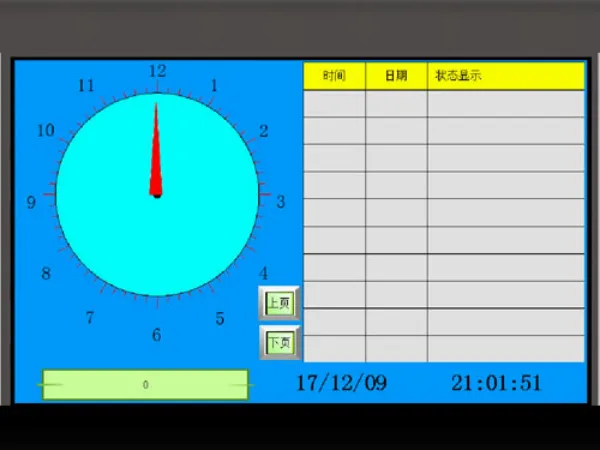Click the number 3 on the clock dial

point(280,201)
